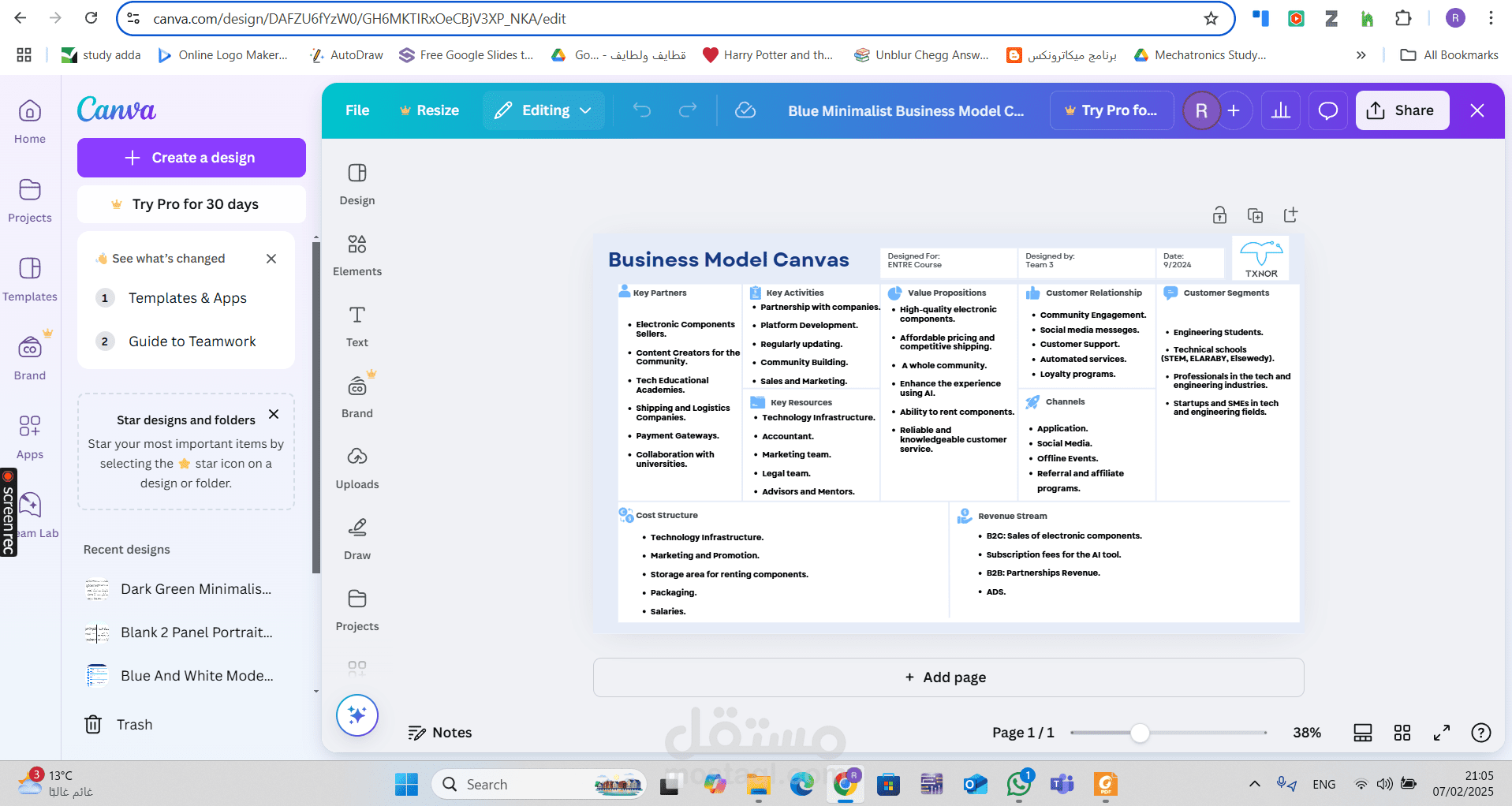1512x806 pixels.
Task: Open the Canva Home icon
Action: [x=30, y=121]
